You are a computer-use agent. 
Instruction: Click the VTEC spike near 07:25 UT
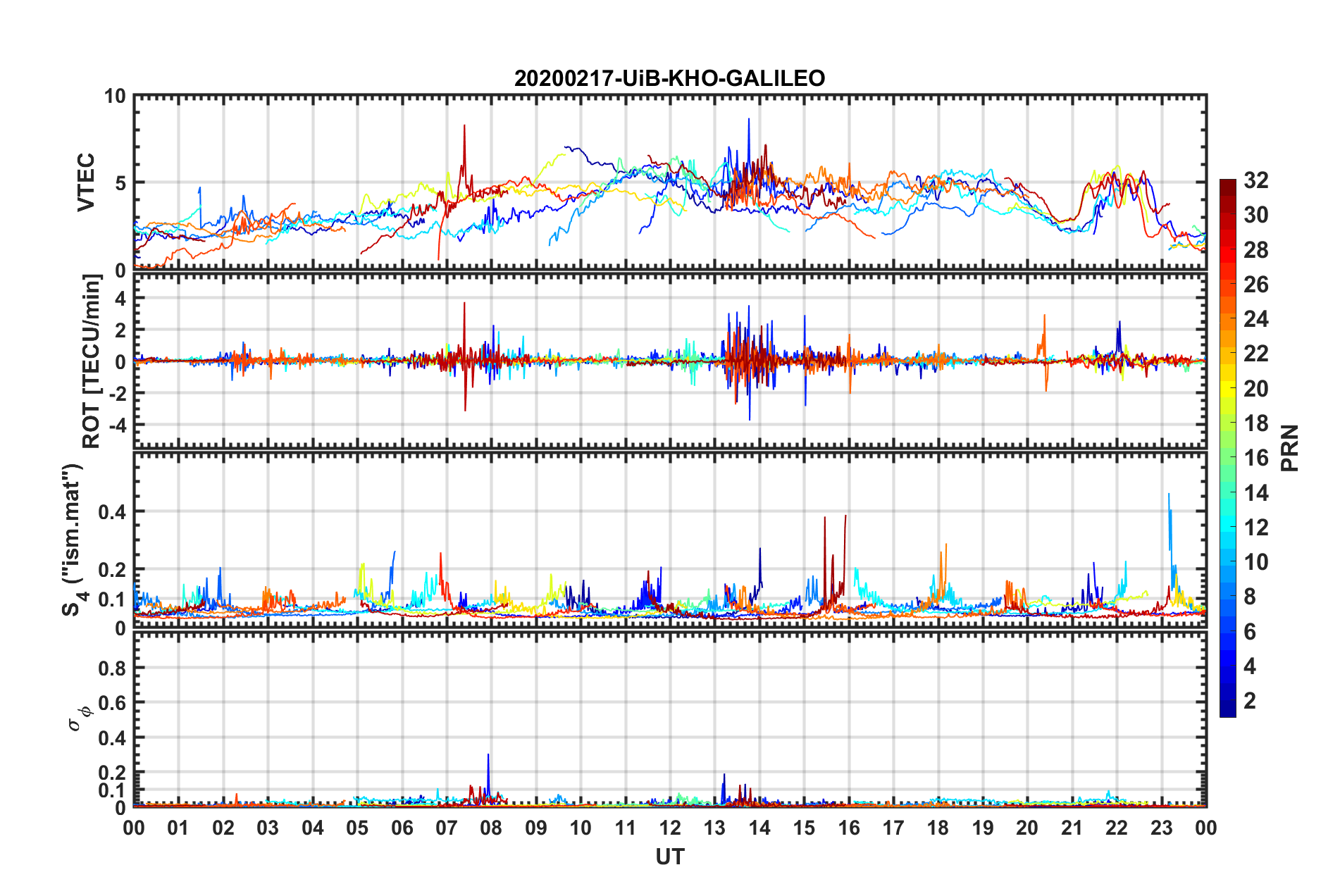coord(464,151)
